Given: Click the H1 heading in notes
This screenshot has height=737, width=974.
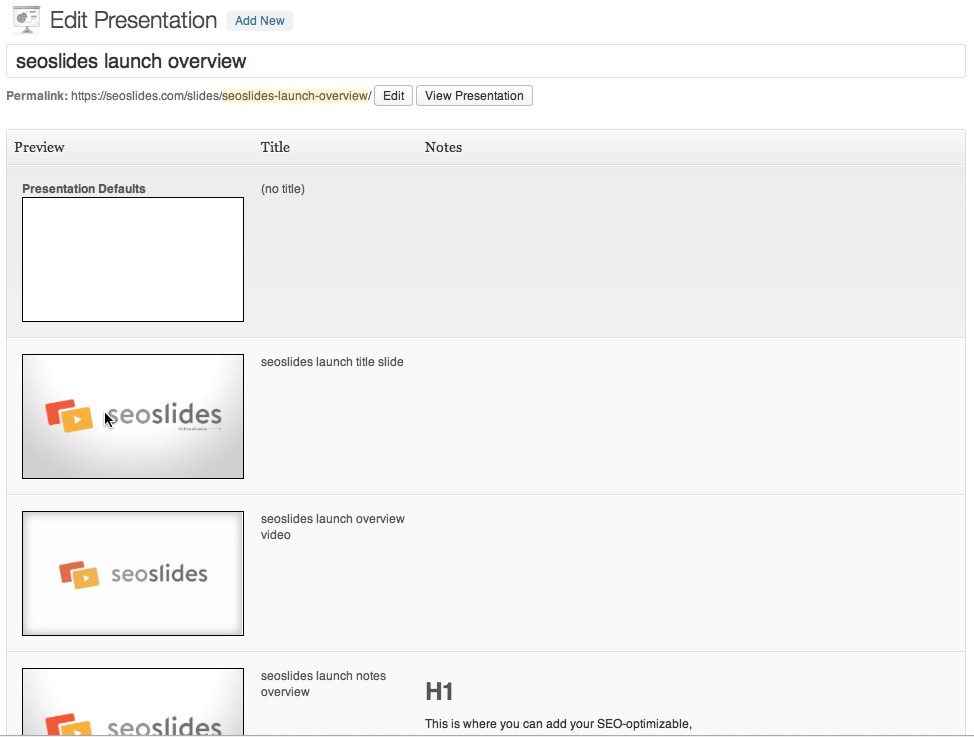Looking at the screenshot, I should click(x=439, y=692).
